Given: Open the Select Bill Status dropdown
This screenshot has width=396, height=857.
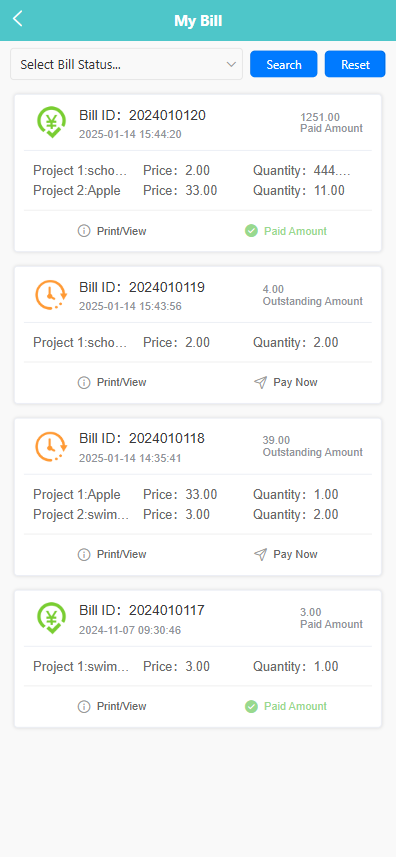Looking at the screenshot, I should [x=126, y=64].
